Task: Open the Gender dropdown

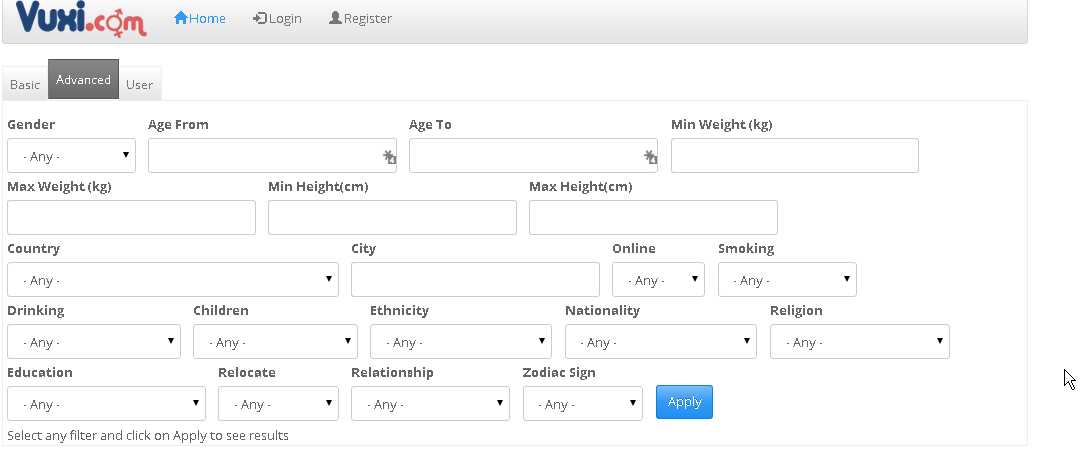Action: [71, 155]
